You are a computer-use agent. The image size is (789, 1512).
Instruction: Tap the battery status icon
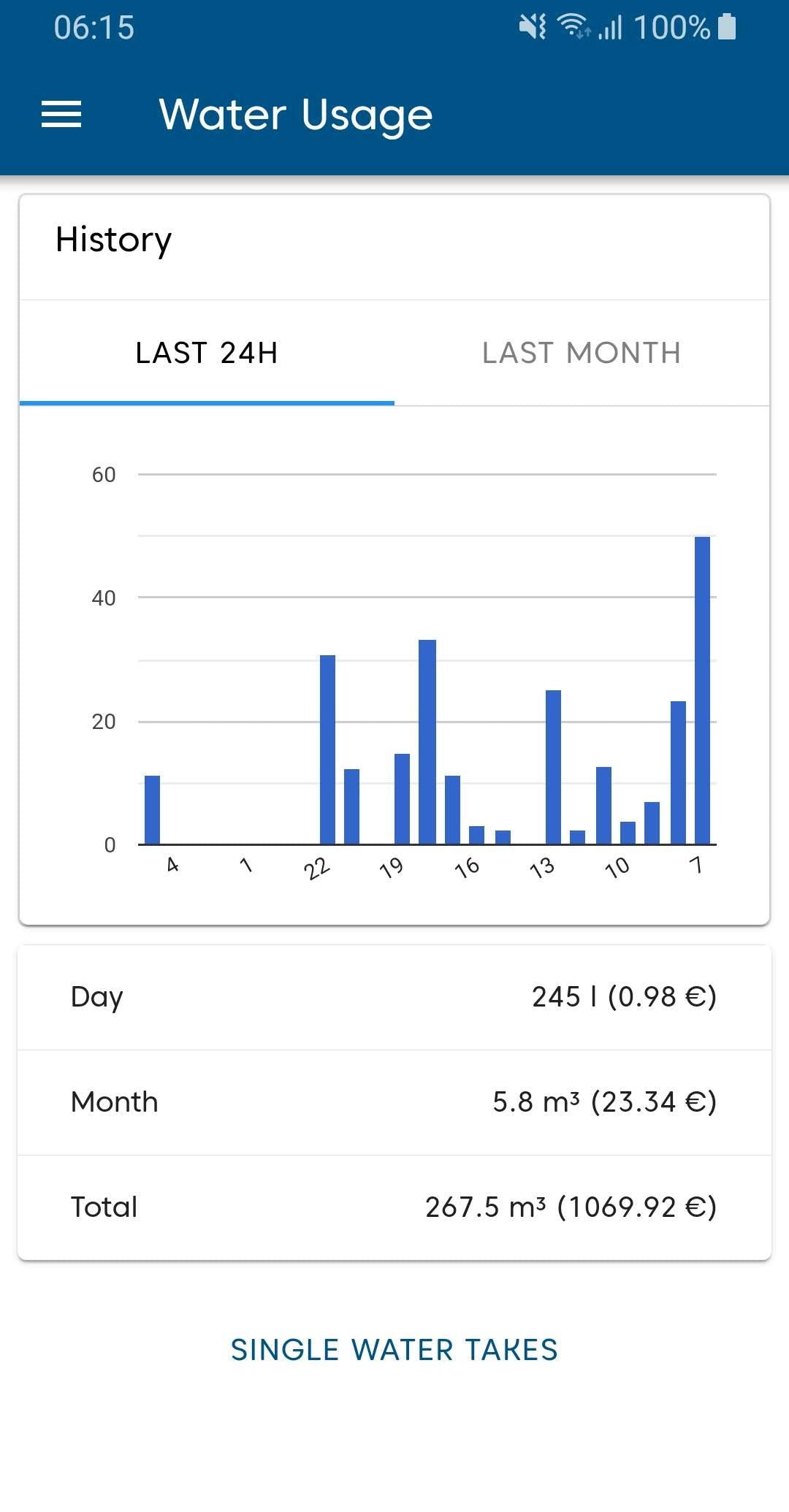pyautogui.click(x=727, y=27)
